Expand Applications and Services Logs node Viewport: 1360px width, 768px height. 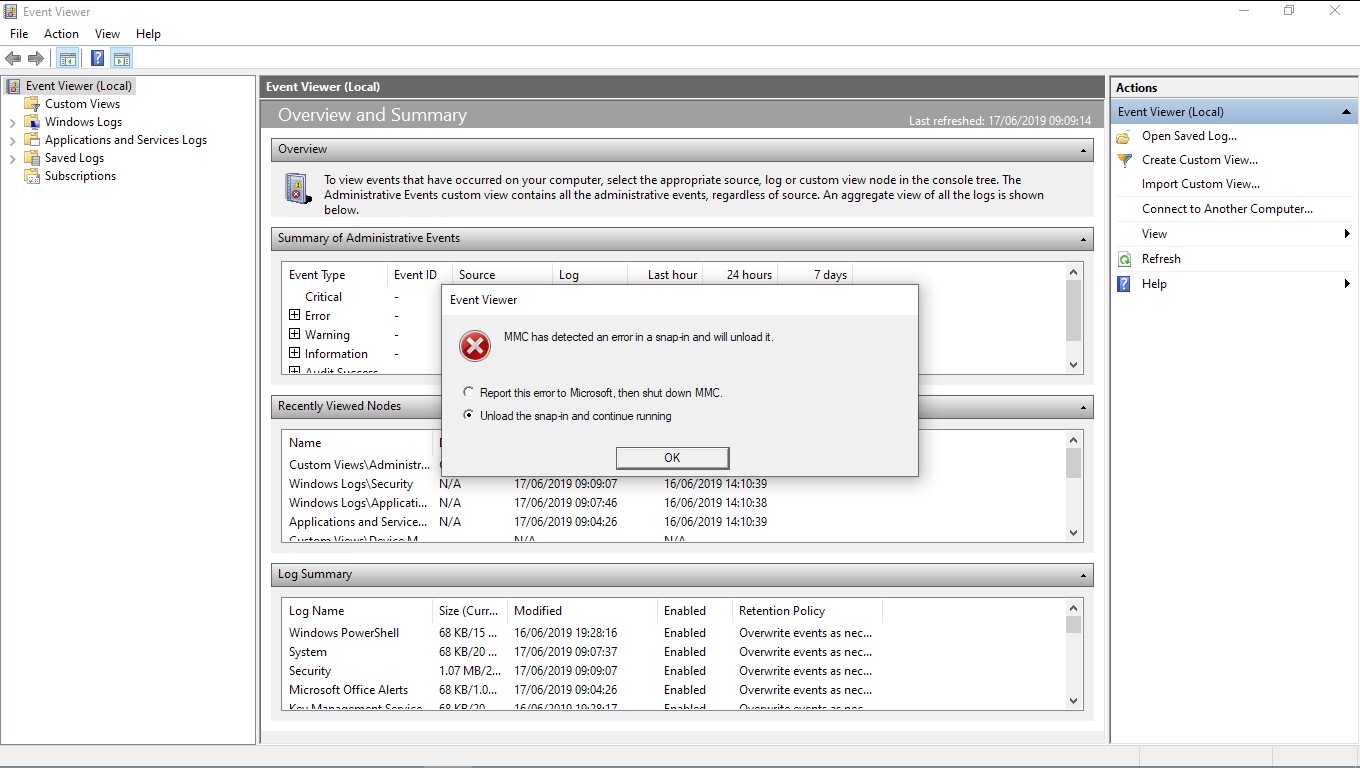(12, 140)
